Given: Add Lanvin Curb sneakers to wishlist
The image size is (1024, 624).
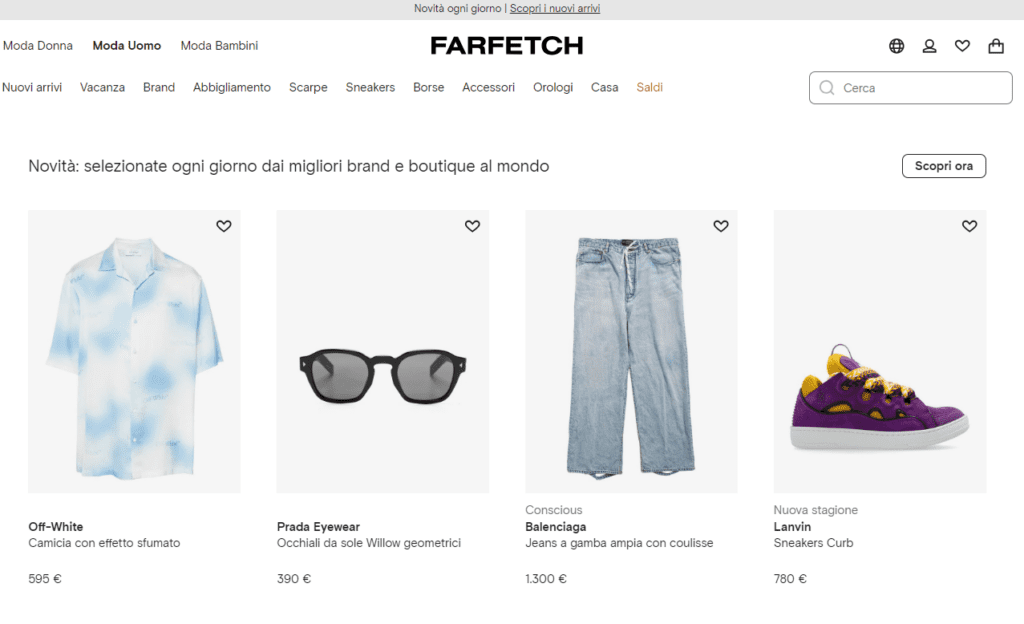Looking at the screenshot, I should (969, 226).
